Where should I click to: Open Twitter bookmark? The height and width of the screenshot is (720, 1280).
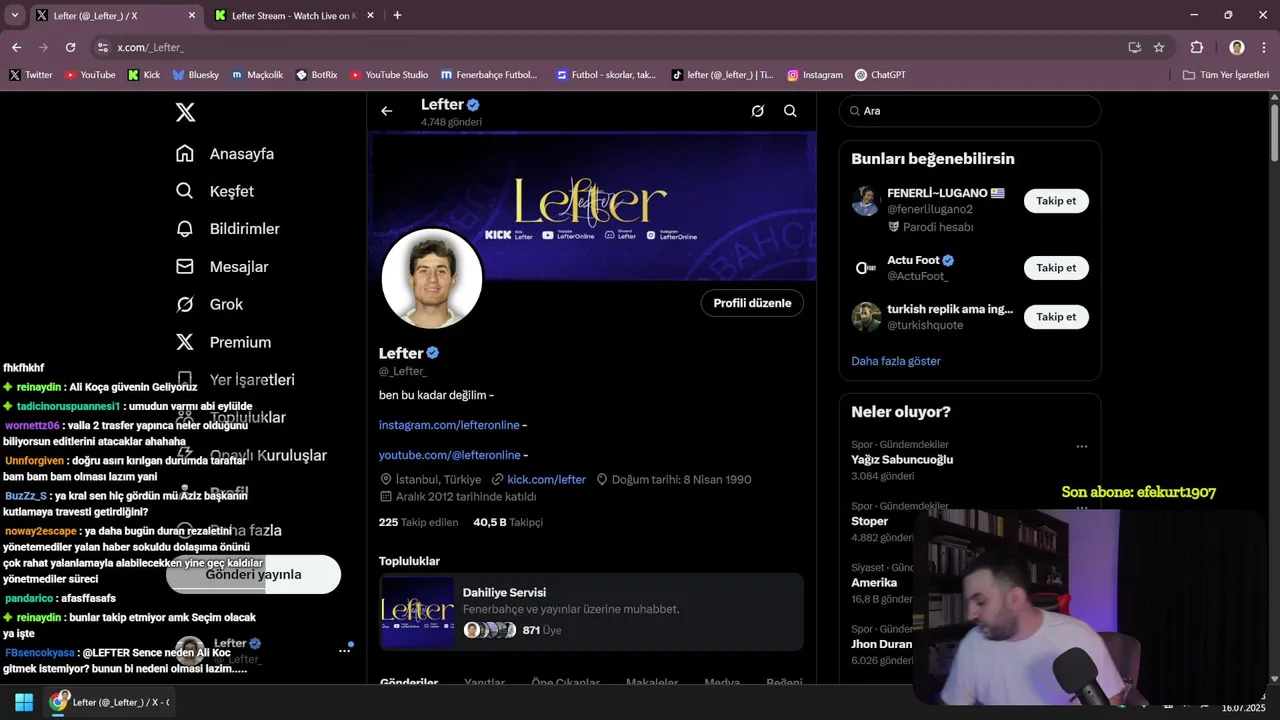[x=31, y=75]
